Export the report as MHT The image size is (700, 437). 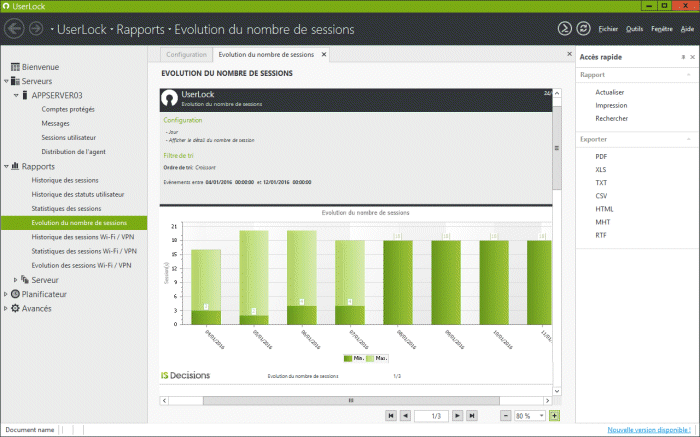pos(602,222)
